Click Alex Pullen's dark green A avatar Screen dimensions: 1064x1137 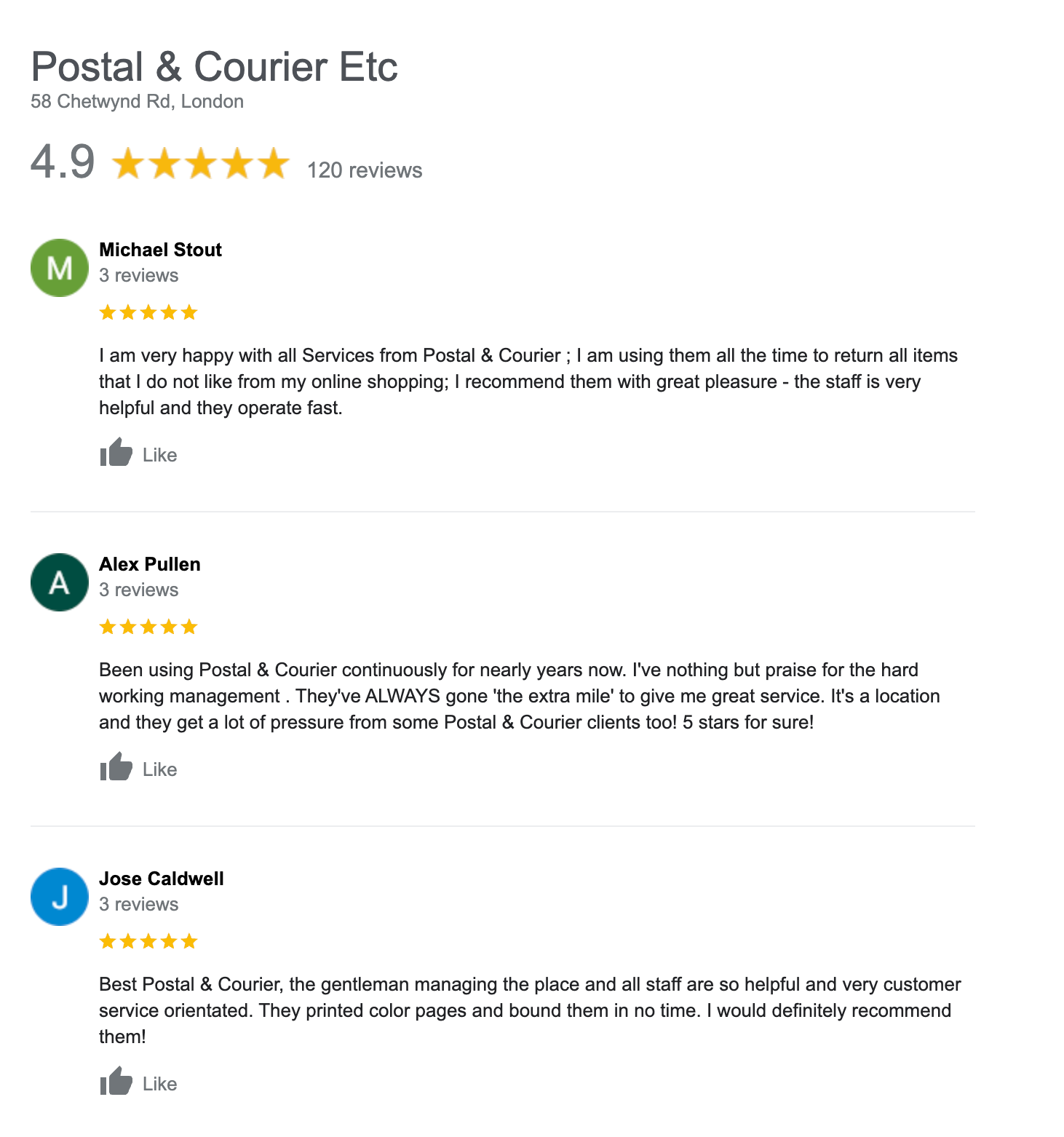coord(60,582)
